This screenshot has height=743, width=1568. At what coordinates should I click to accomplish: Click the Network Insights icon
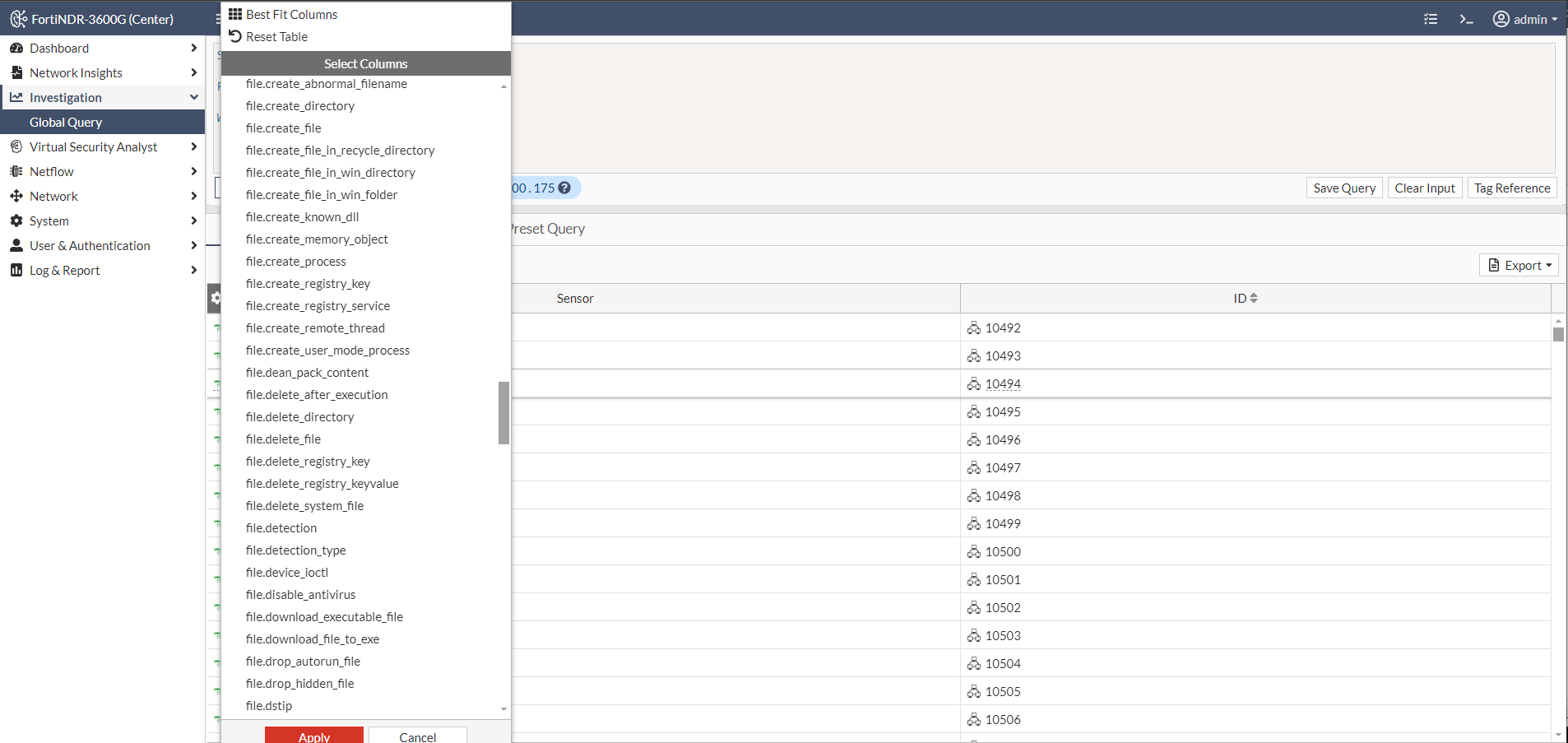coord(16,72)
